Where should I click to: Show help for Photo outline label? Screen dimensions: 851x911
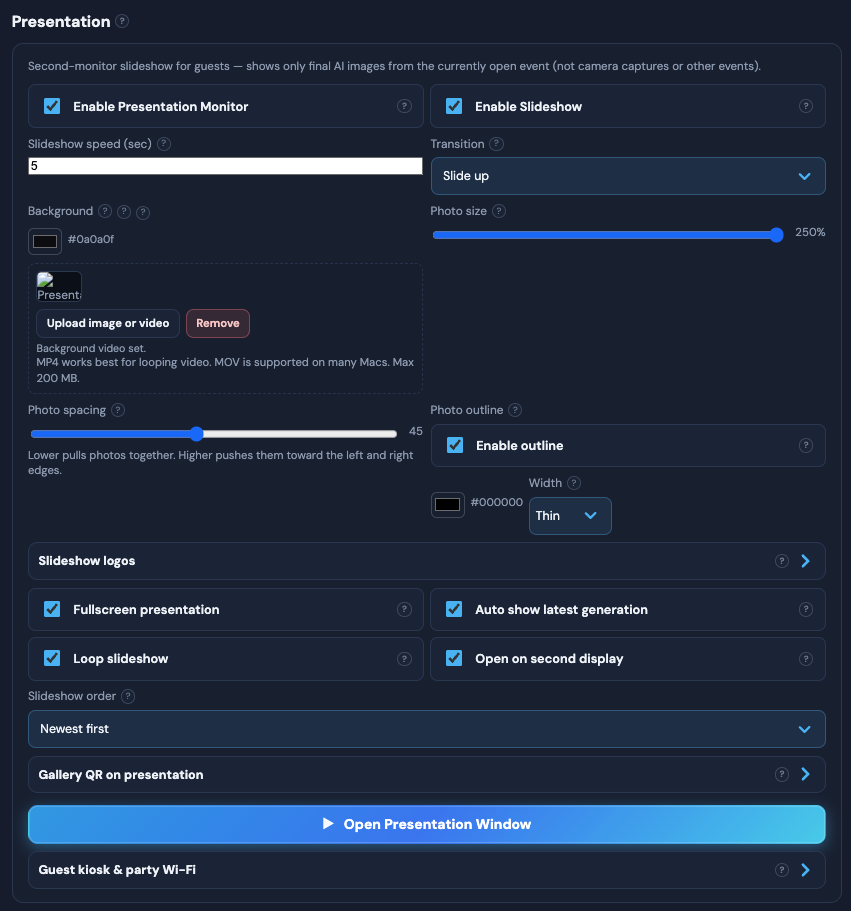tap(515, 410)
